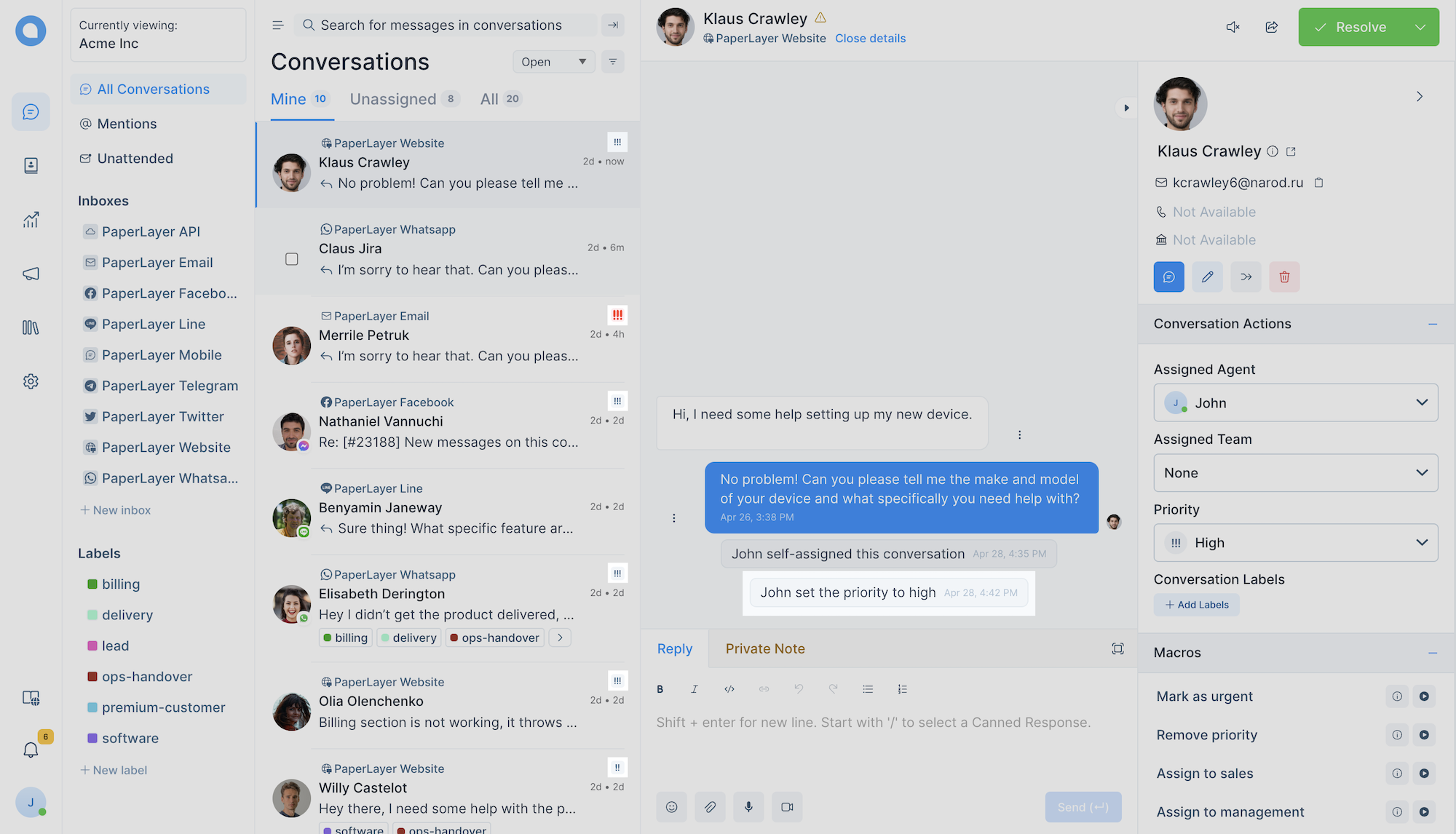The height and width of the screenshot is (834, 1456).
Task: Toggle audio recording in reply
Action: [x=748, y=806]
